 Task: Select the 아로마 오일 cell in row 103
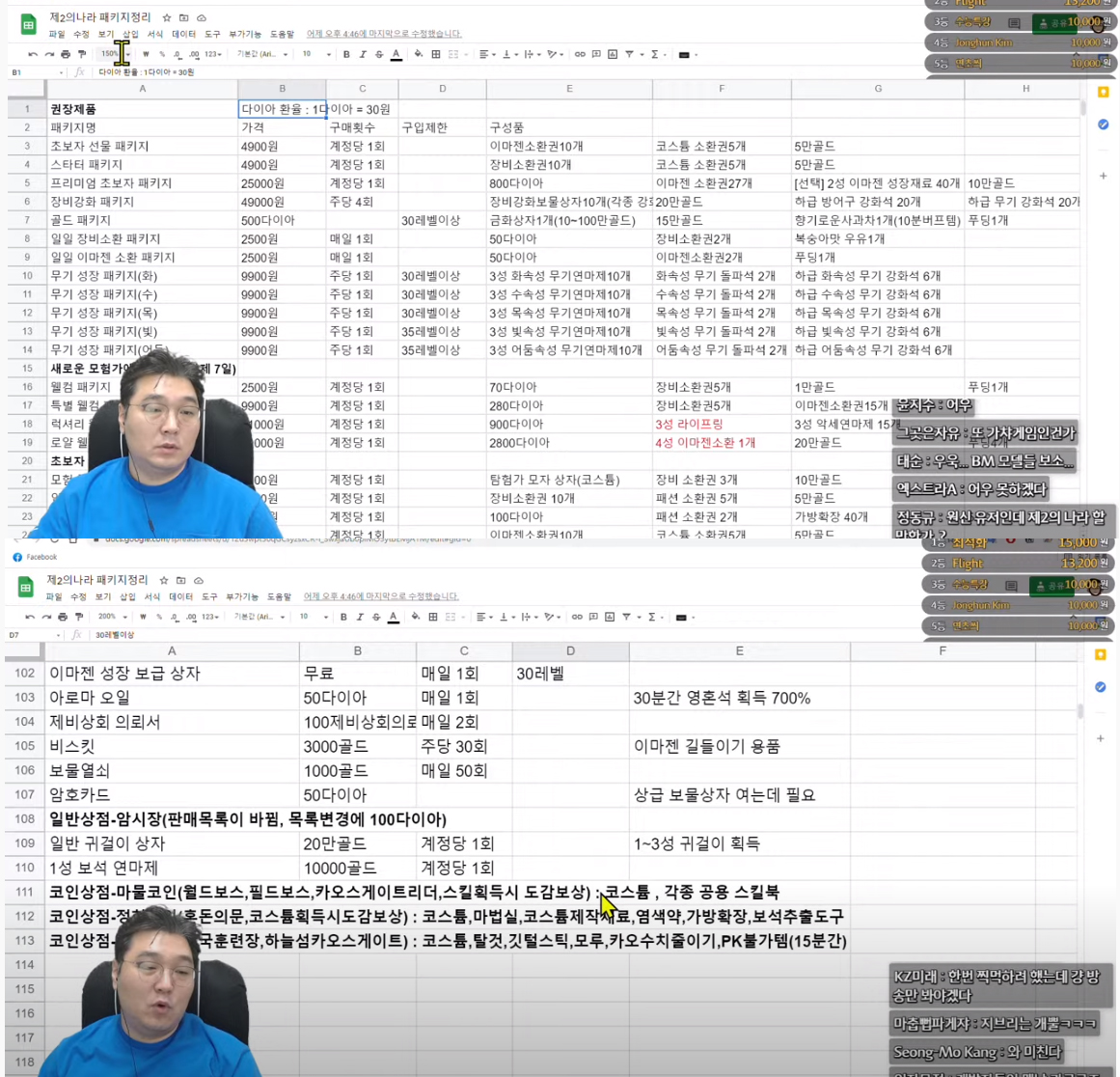[x=172, y=699]
